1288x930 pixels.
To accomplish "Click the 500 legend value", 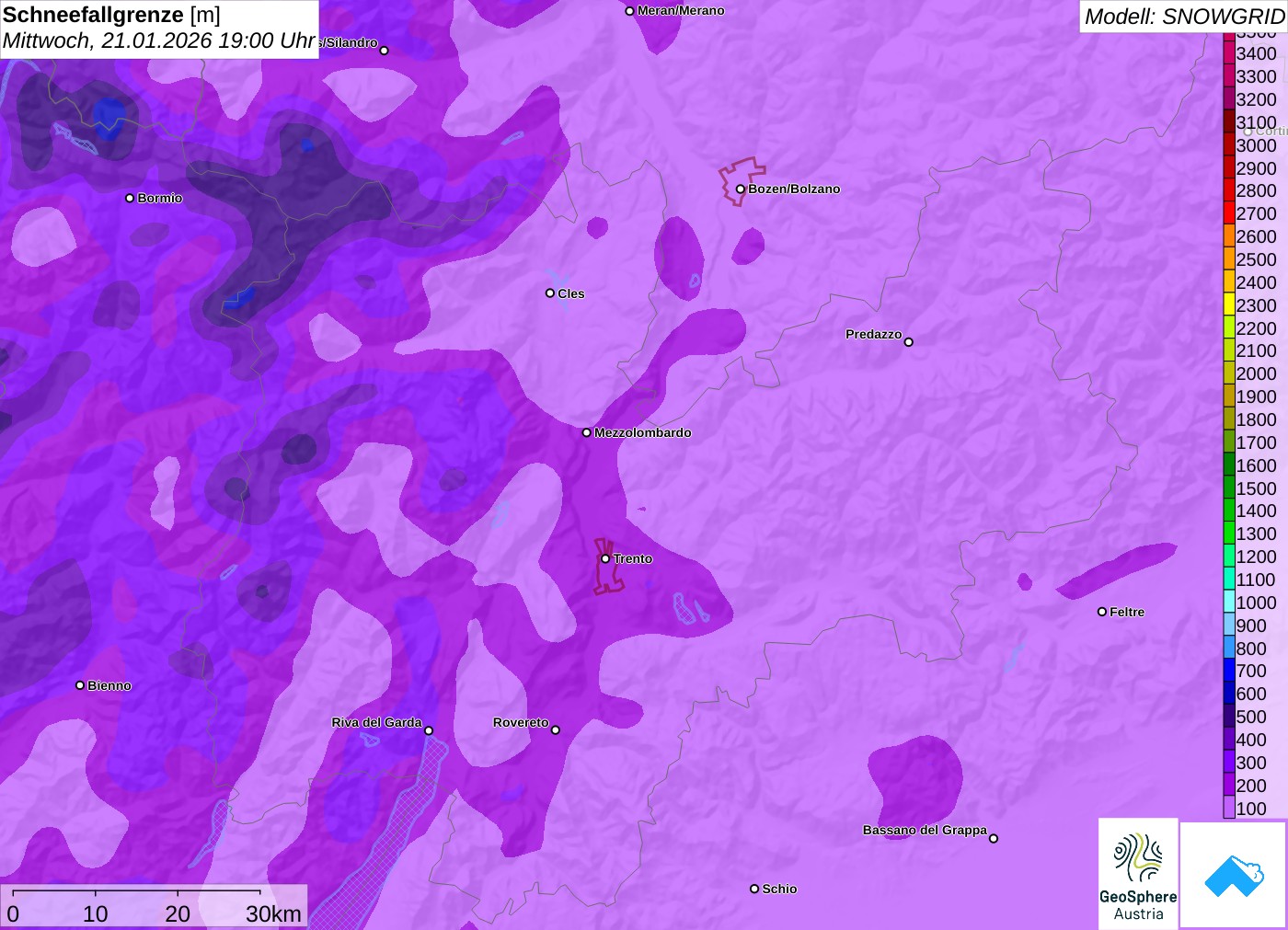I will click(x=1251, y=717).
